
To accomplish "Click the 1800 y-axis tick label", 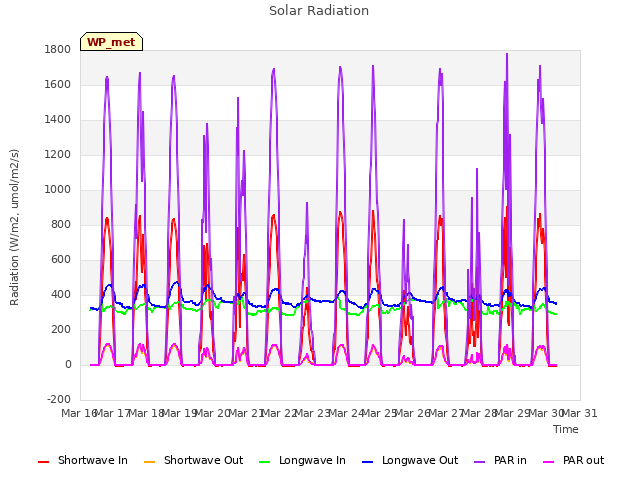I will (58, 49).
